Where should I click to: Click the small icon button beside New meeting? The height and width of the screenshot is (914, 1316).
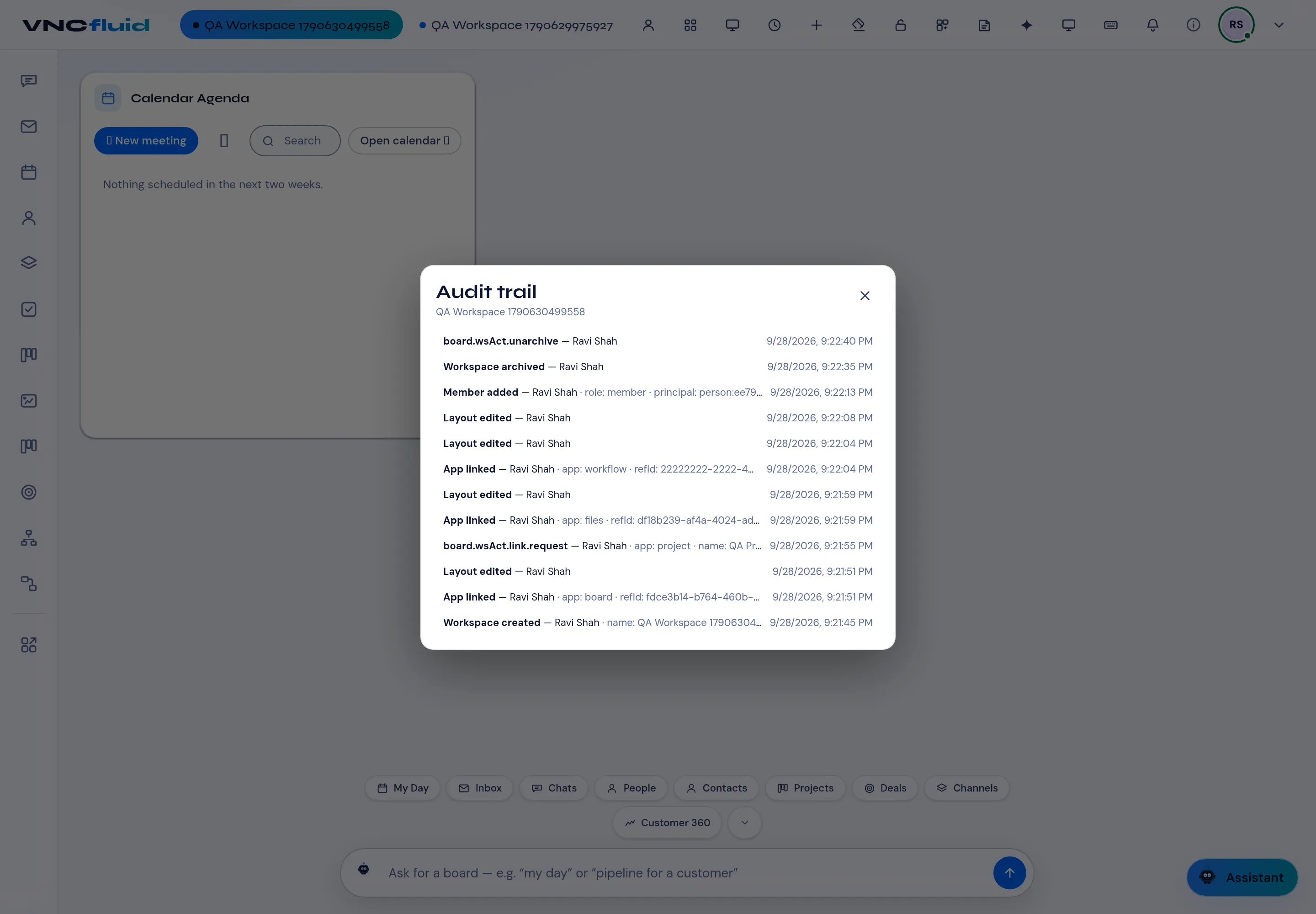224,141
